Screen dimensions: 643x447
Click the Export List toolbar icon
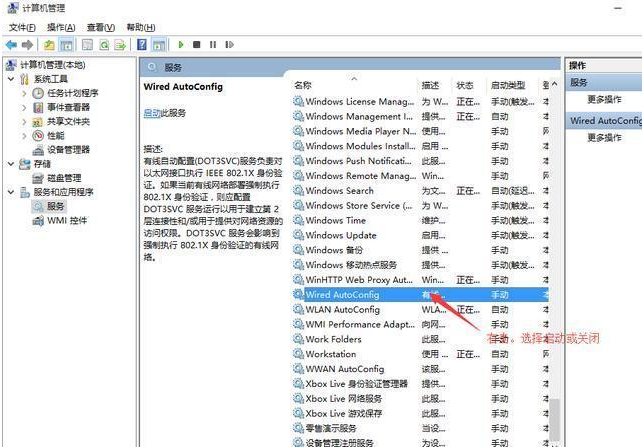coord(122,45)
